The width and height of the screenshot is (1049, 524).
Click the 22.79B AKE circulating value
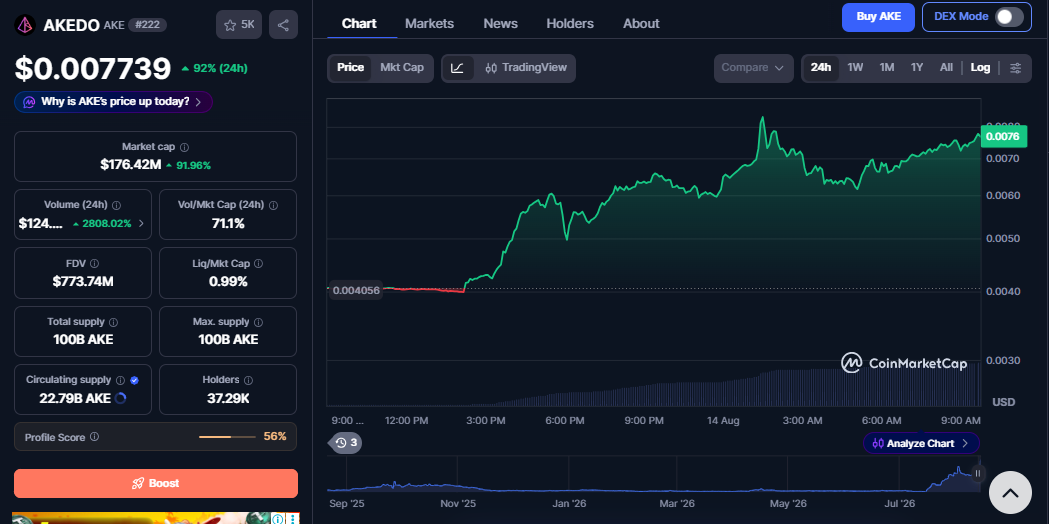pos(75,399)
